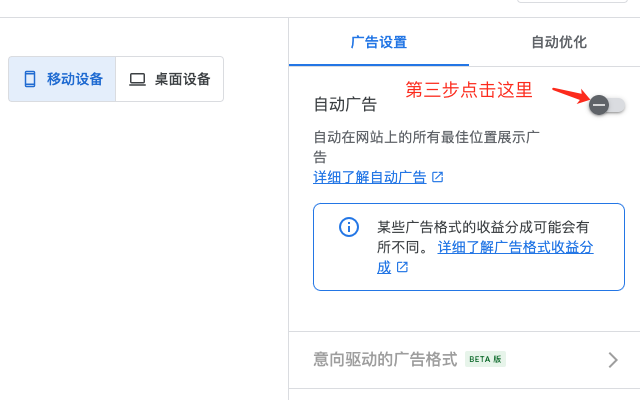Select the 移动设备 device option label

point(75,79)
